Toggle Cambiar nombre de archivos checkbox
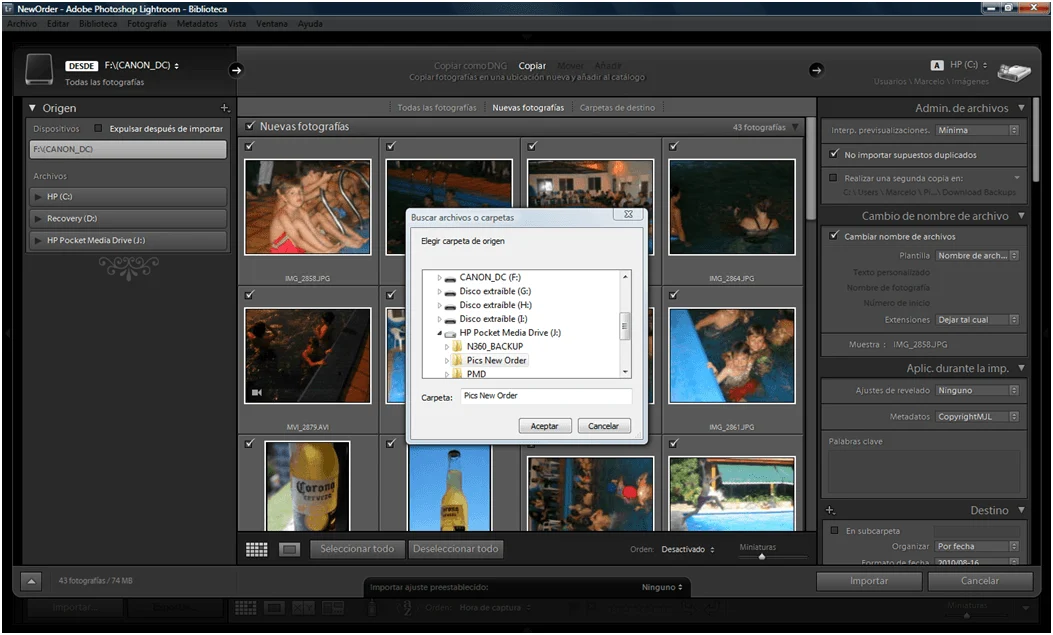Viewport: 1053px width, 635px height. click(x=833, y=236)
